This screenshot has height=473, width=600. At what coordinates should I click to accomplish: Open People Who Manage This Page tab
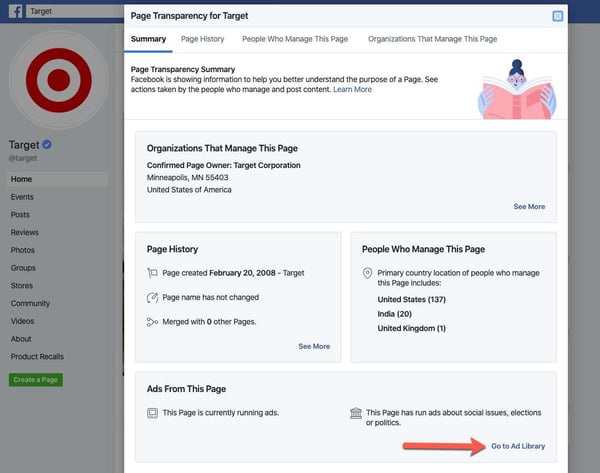(x=295, y=39)
